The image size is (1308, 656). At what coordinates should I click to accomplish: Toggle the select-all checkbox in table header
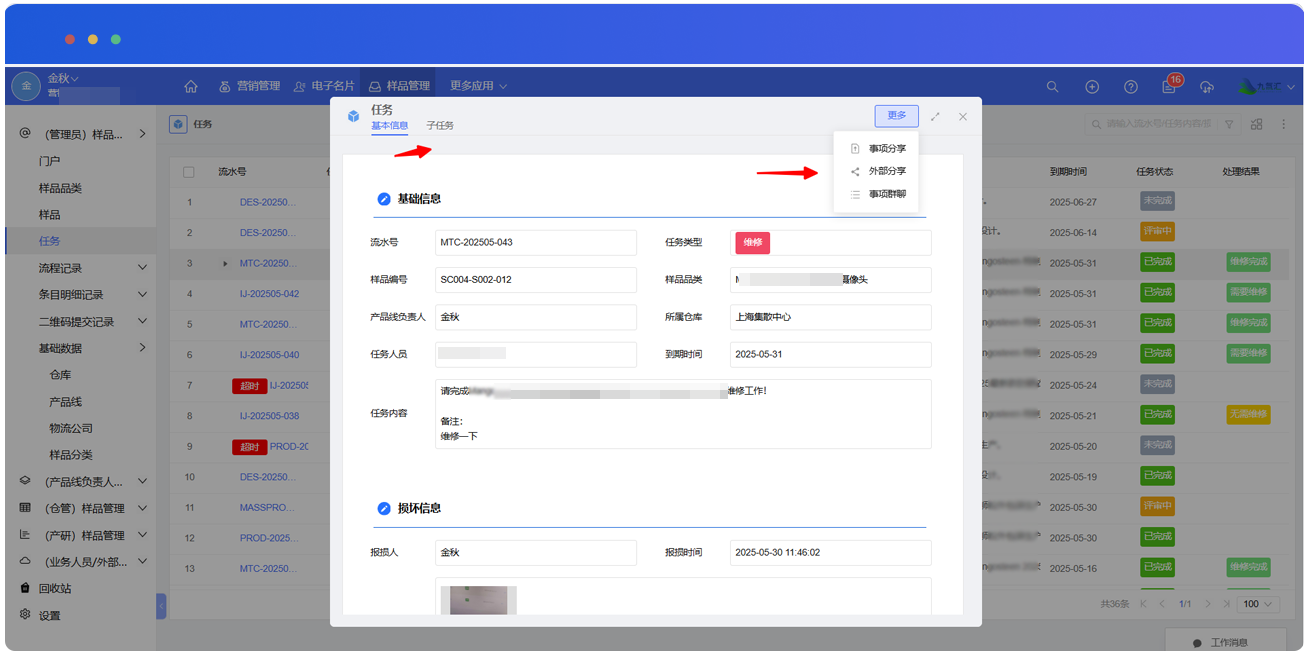[189, 172]
